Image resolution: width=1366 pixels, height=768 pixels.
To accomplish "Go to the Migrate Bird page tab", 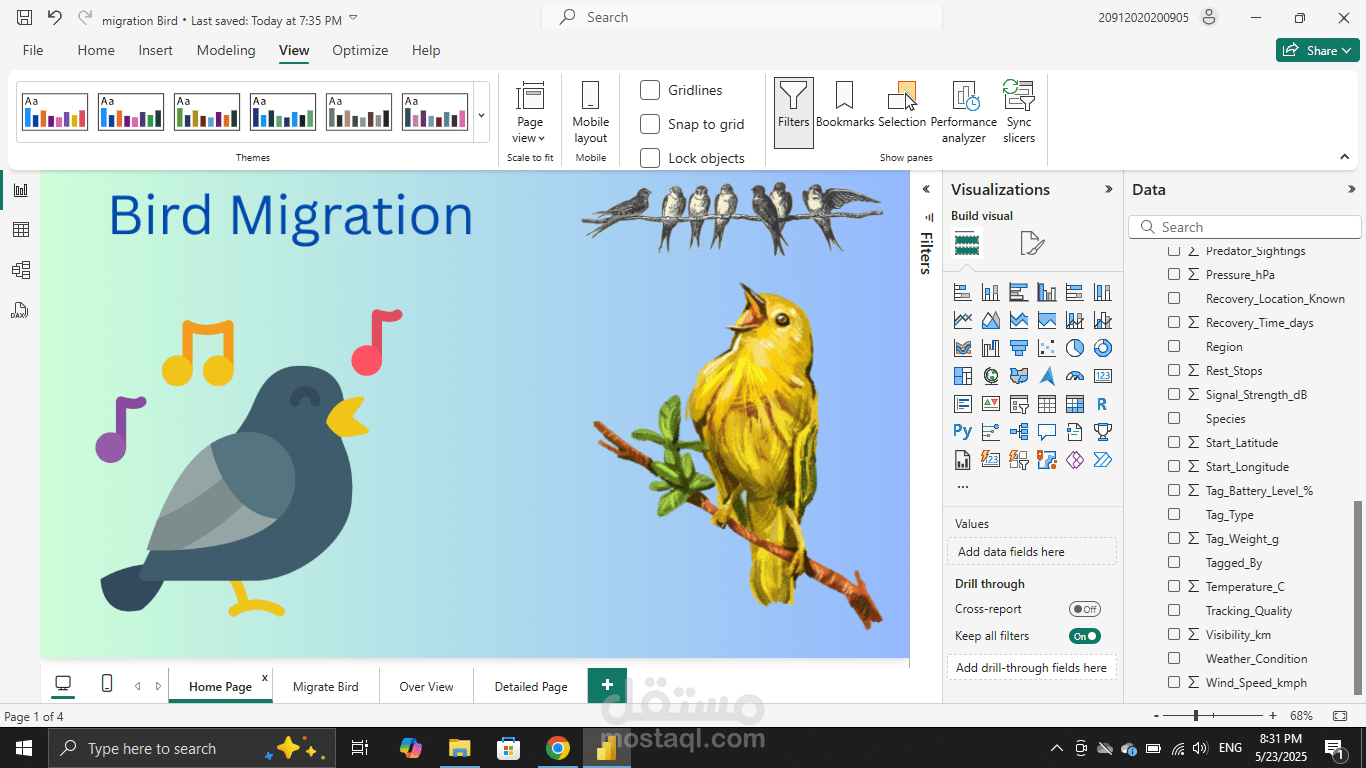I will (x=326, y=687).
